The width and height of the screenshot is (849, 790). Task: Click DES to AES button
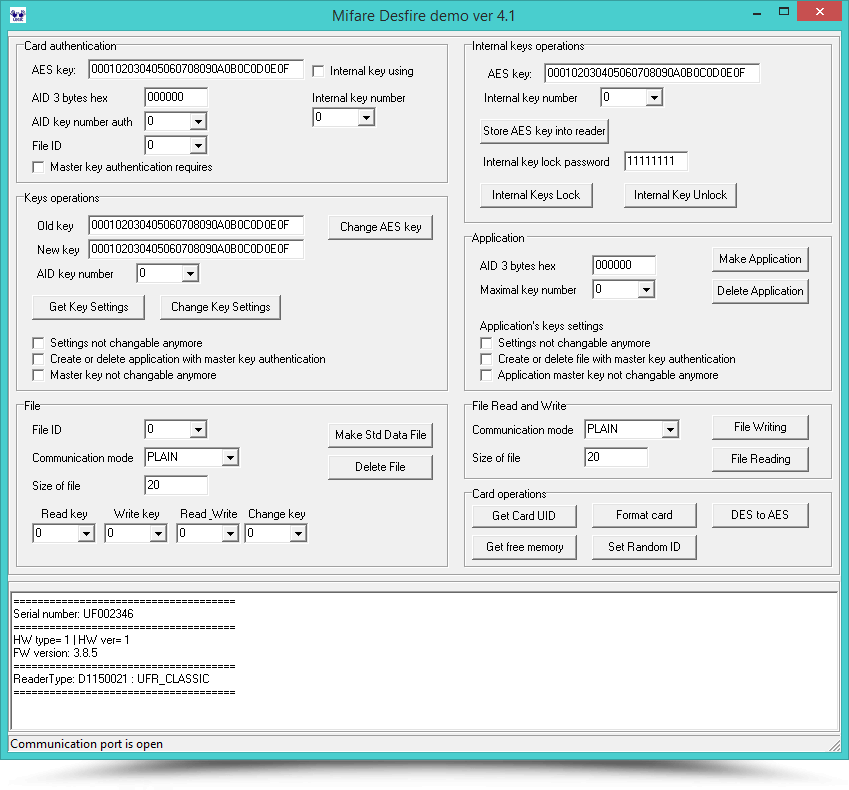point(760,515)
